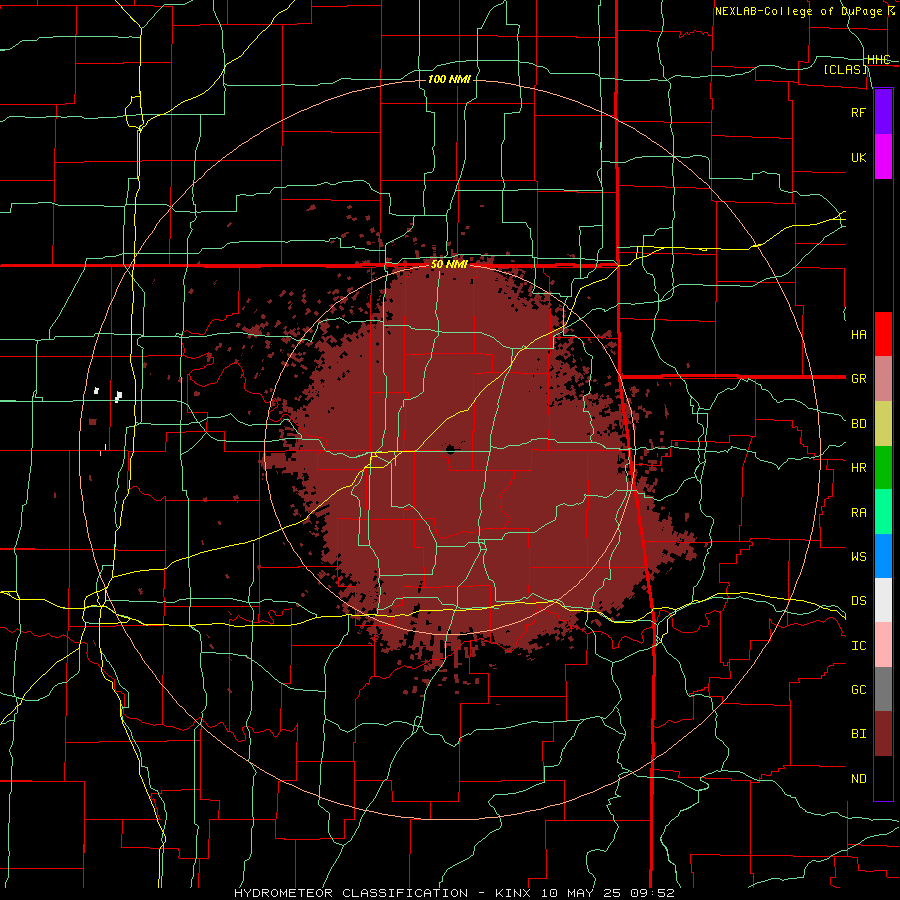Click the NEXLAB-College of DuPage credit text

pos(798,11)
